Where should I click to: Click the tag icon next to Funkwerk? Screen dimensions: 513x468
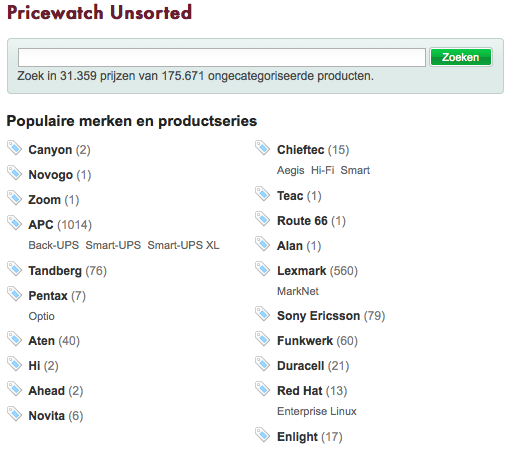point(263,339)
